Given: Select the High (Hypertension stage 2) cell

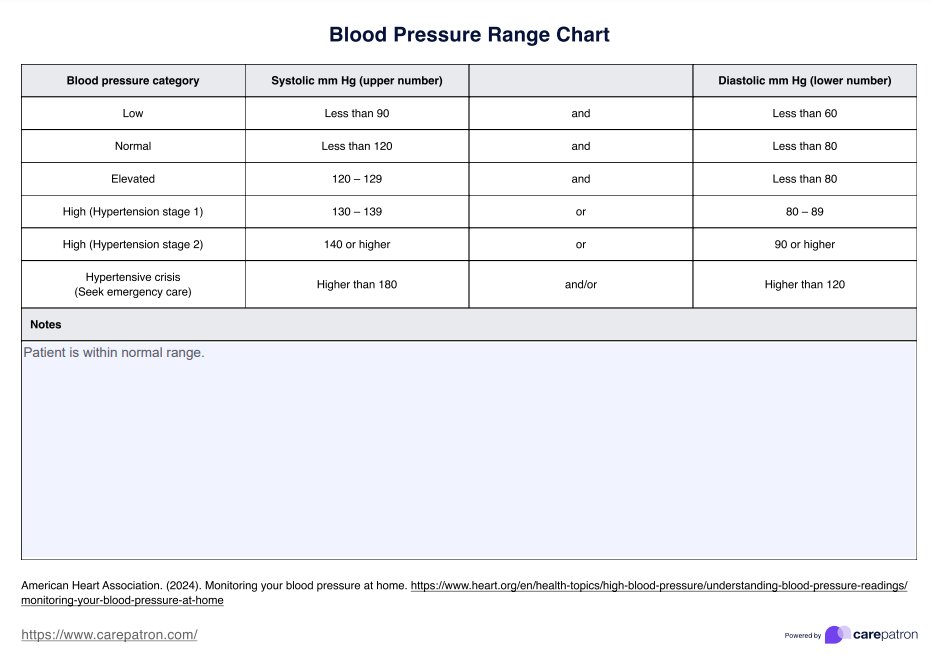Looking at the screenshot, I should (133, 244).
